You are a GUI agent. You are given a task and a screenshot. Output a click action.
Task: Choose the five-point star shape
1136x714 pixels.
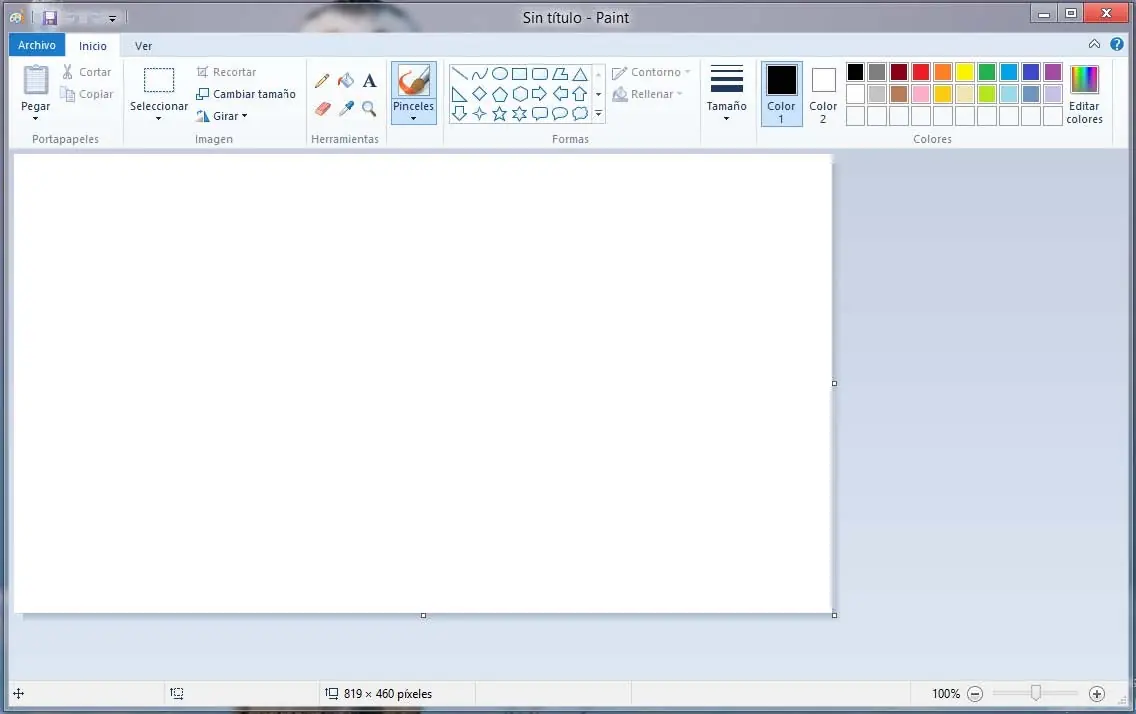tap(499, 114)
